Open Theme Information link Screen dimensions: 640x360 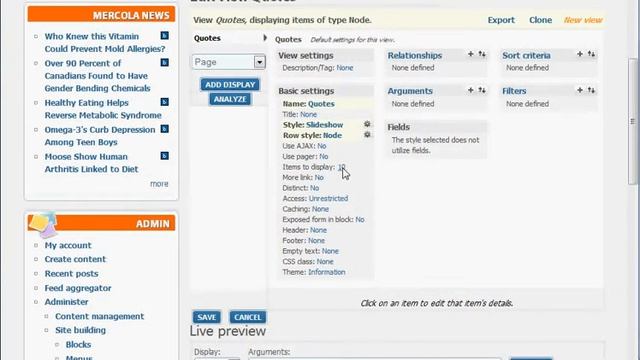tap(327, 272)
